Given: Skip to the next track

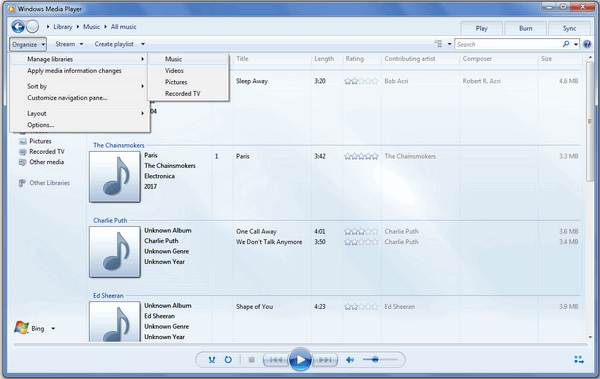Looking at the screenshot, I should point(325,360).
